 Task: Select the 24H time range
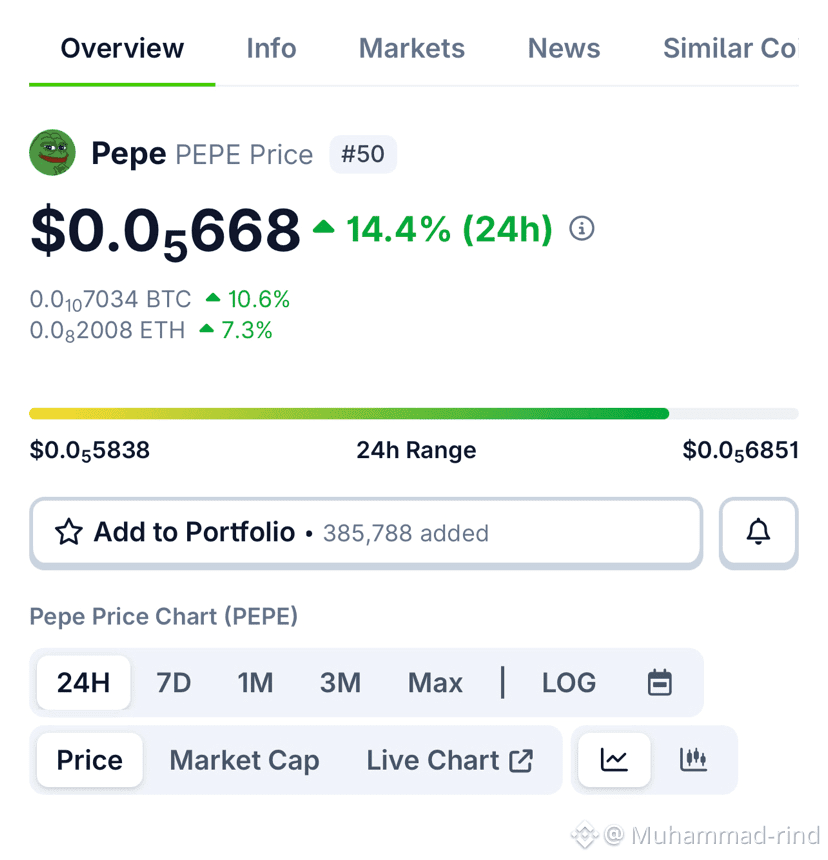click(x=83, y=683)
